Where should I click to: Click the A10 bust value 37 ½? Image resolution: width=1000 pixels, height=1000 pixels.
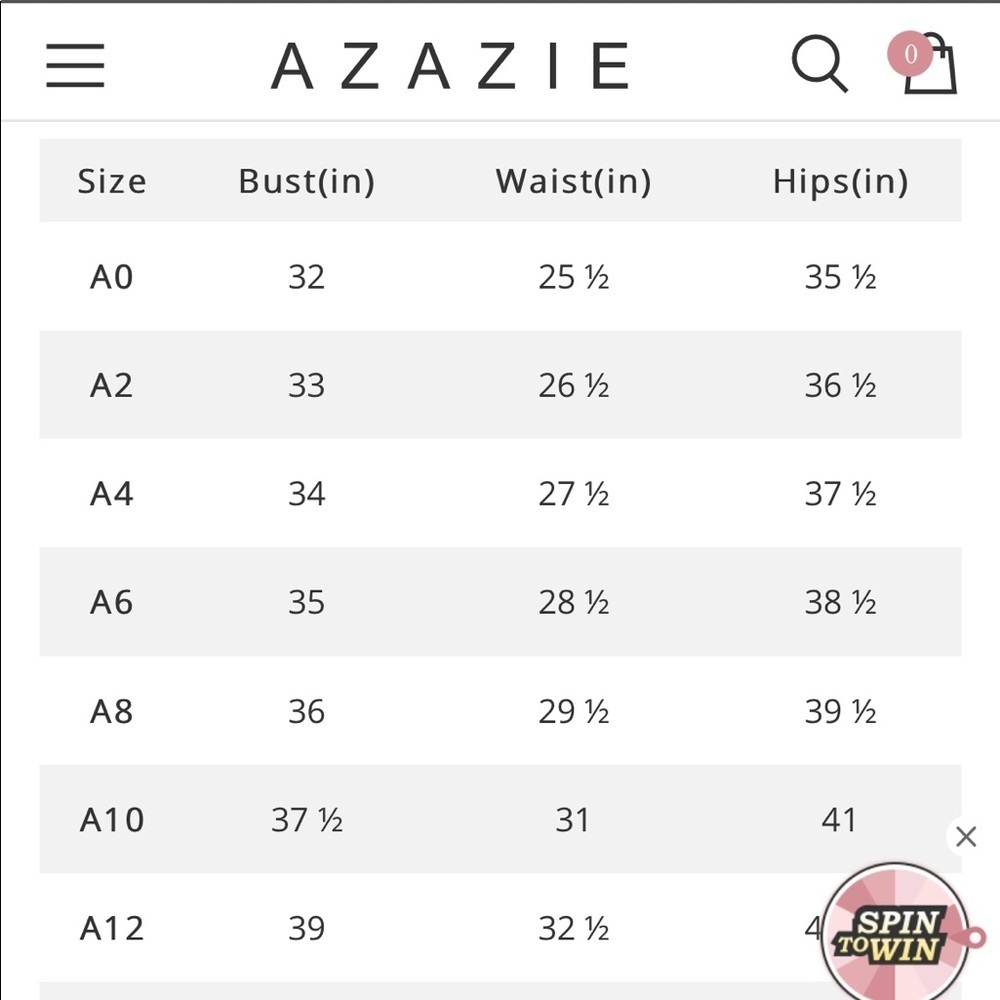(x=306, y=820)
